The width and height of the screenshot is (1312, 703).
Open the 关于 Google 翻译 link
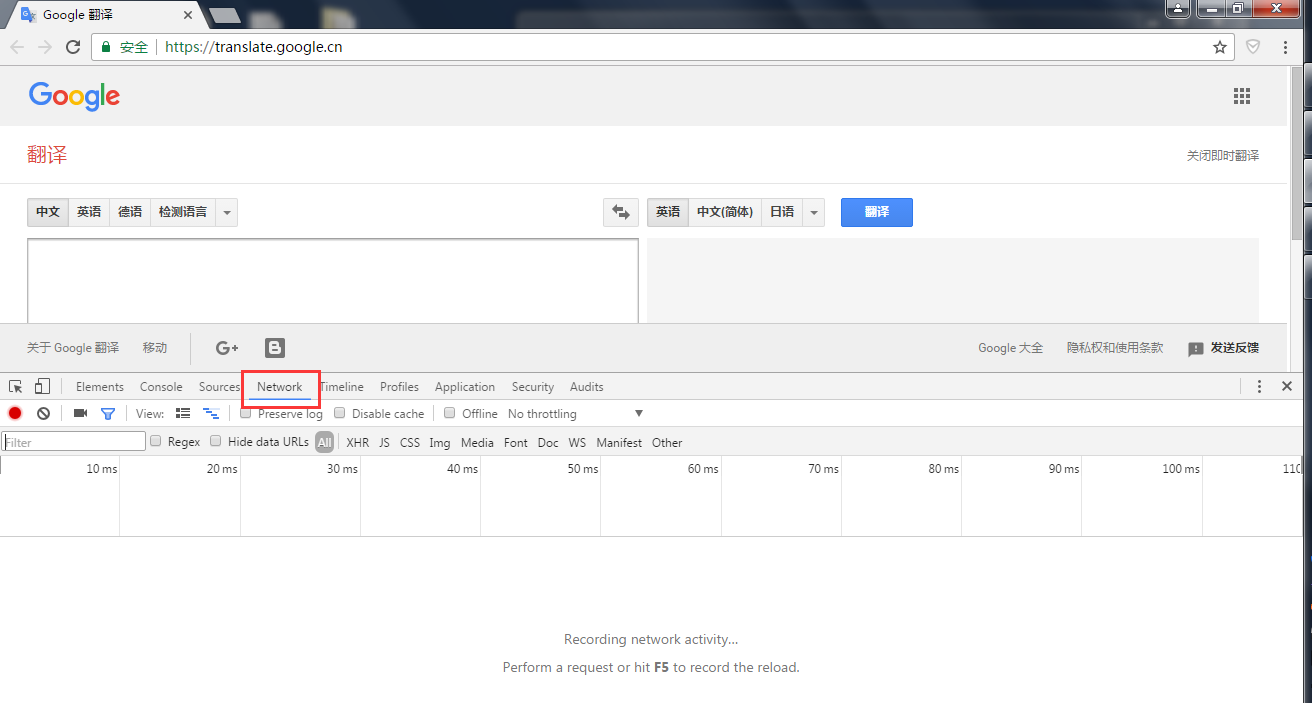point(73,348)
